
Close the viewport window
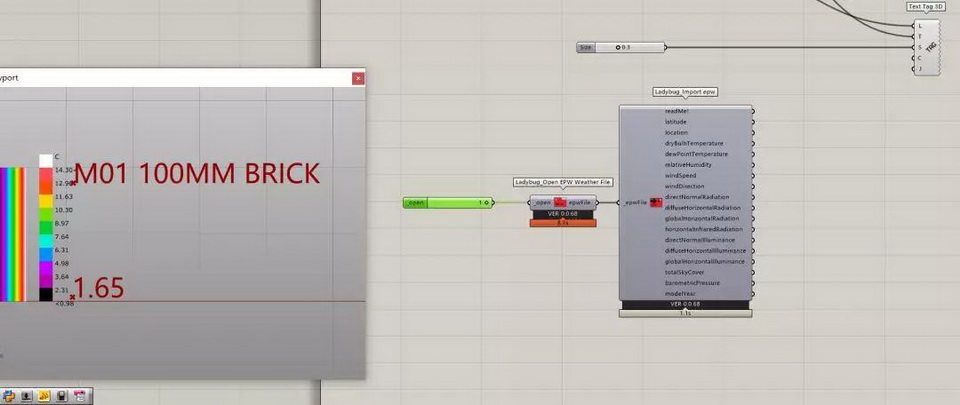pos(357,77)
